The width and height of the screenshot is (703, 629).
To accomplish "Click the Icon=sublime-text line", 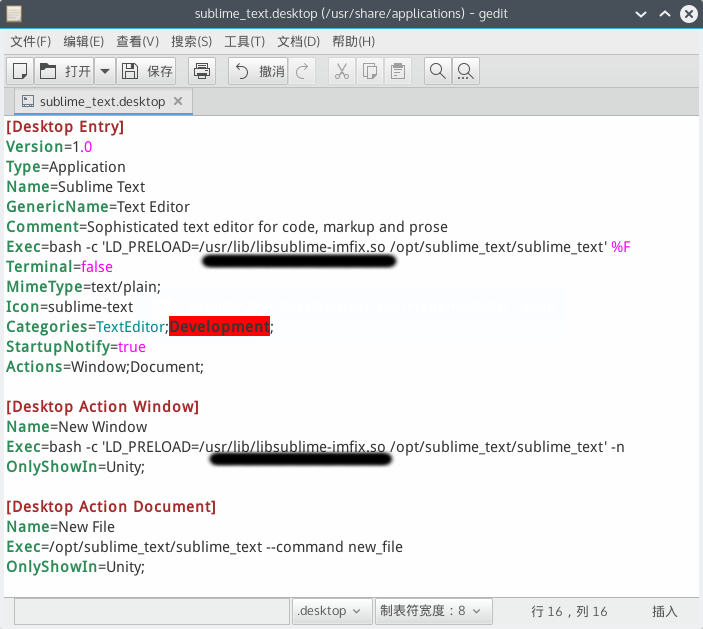I will 69,307.
